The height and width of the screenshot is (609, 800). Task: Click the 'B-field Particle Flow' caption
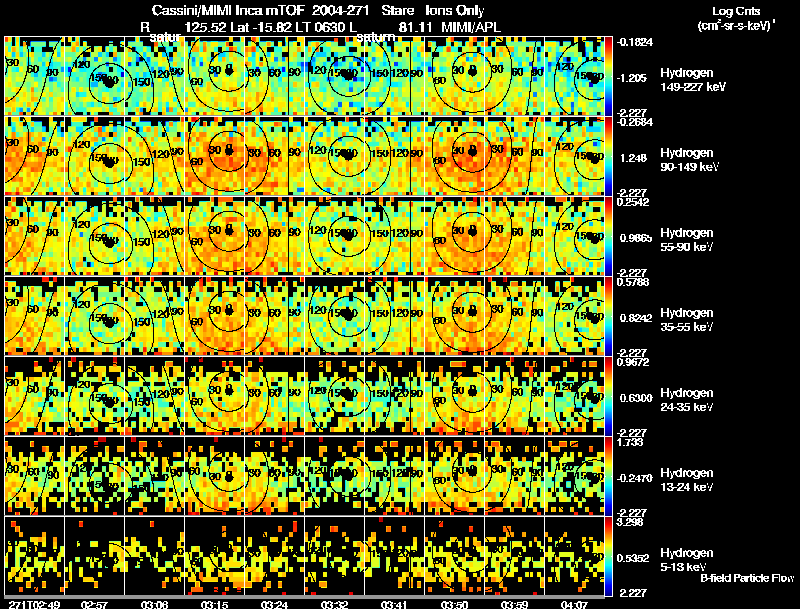point(747,578)
